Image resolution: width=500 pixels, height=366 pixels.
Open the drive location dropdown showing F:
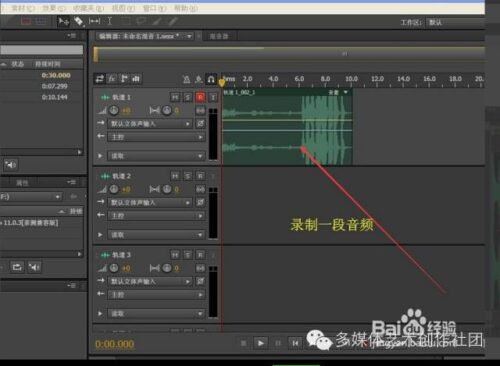click(31, 197)
